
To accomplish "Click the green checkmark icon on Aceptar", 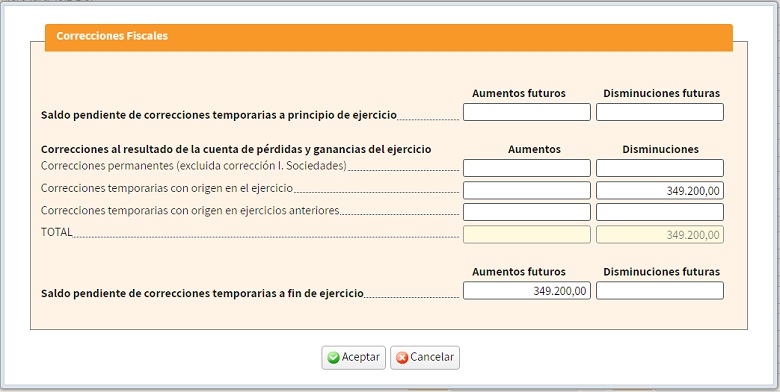I will [x=334, y=358].
